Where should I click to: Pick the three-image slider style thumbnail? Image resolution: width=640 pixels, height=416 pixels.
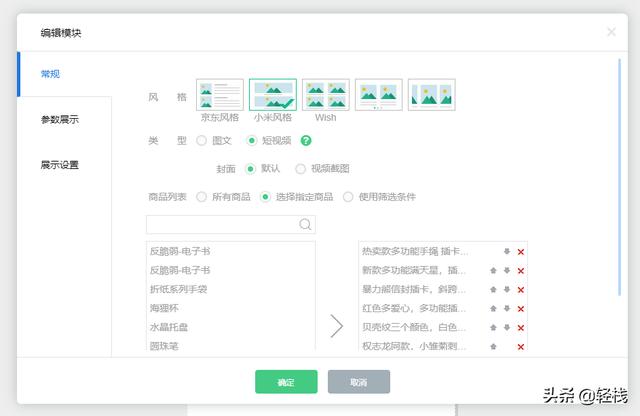coord(432,95)
